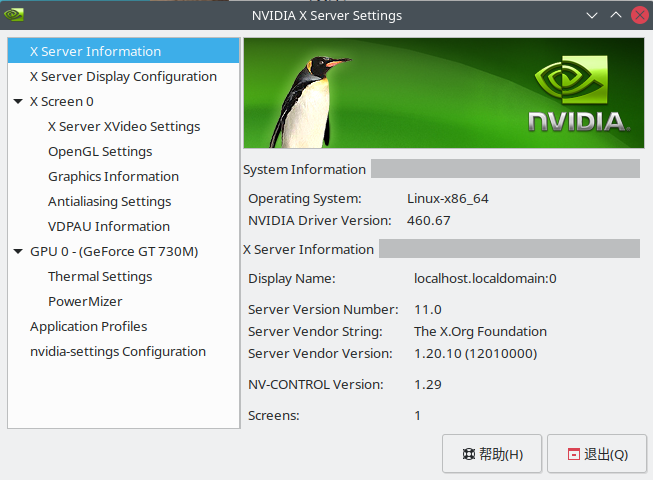The image size is (653, 480).
Task: Show VDPAU Information page
Action: click(x=109, y=226)
